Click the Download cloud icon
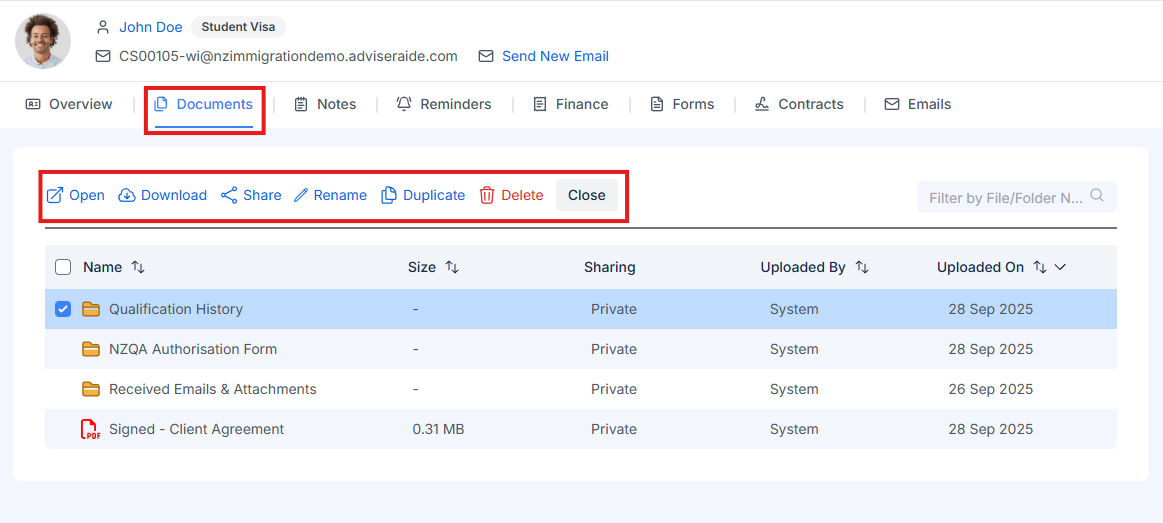This screenshot has width=1163, height=523. tap(127, 195)
